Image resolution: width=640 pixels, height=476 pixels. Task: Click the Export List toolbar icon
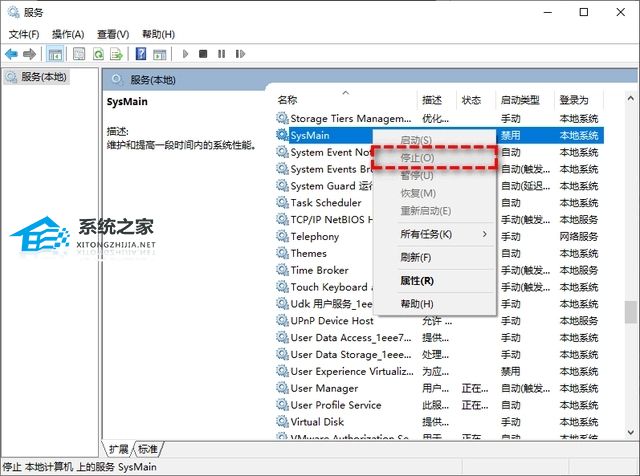pos(117,54)
